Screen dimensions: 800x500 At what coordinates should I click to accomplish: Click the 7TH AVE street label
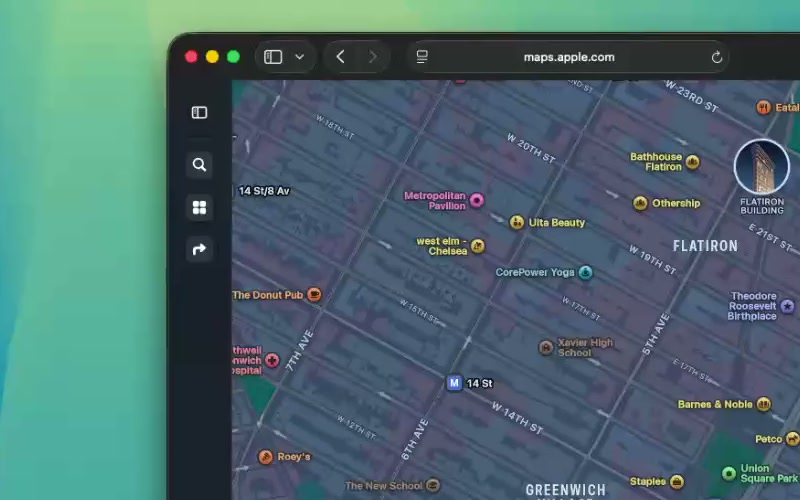coord(299,351)
